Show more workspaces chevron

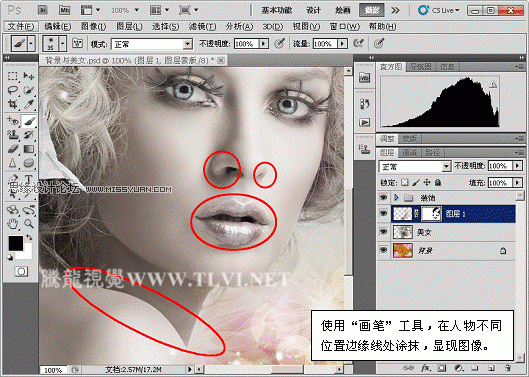[x=395, y=10]
